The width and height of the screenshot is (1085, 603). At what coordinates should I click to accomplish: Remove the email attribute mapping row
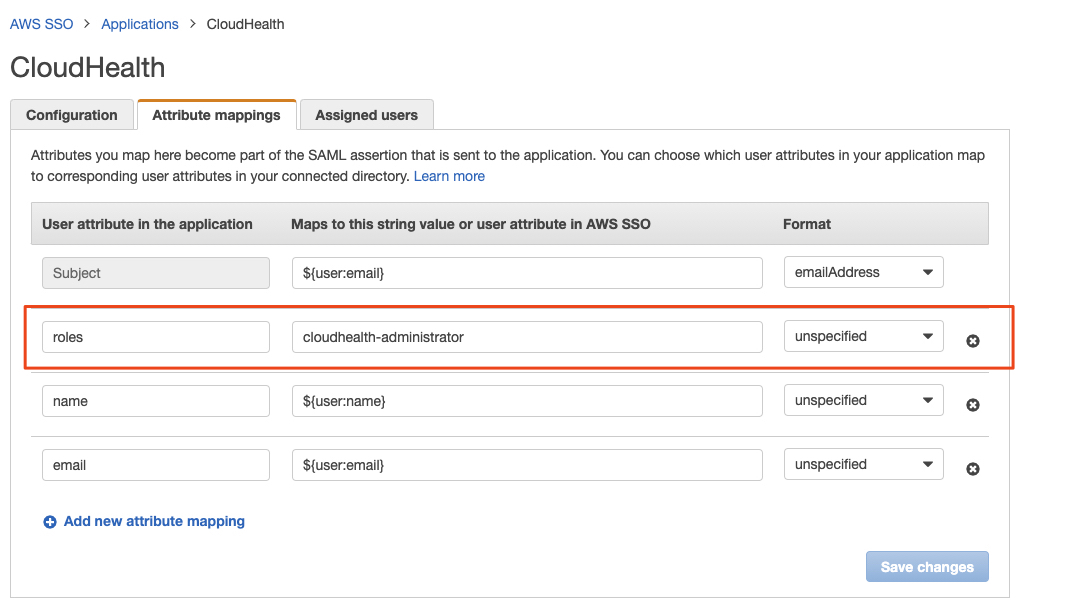click(x=973, y=469)
